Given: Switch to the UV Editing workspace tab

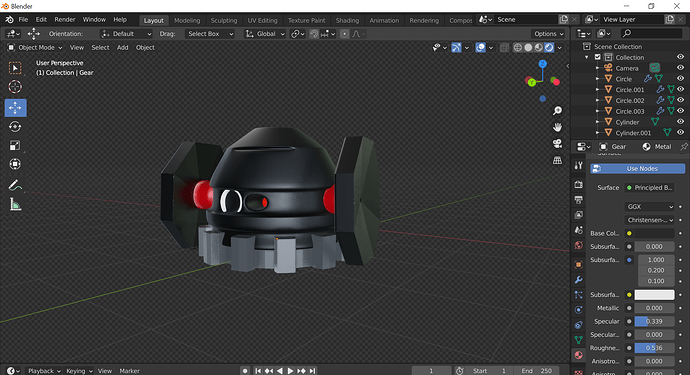Looking at the screenshot, I should coord(262,20).
